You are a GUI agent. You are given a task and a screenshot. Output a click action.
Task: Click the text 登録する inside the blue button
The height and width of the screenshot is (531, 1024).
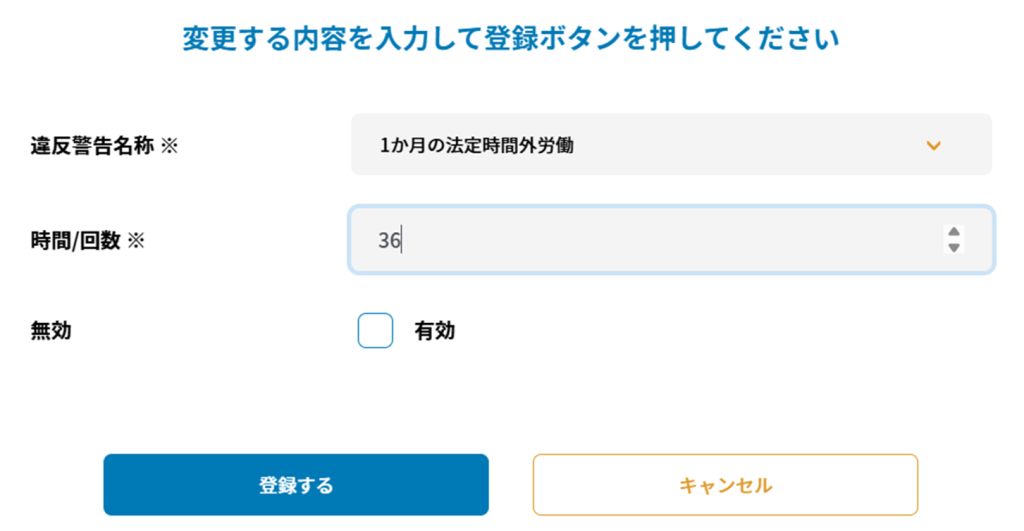296,486
